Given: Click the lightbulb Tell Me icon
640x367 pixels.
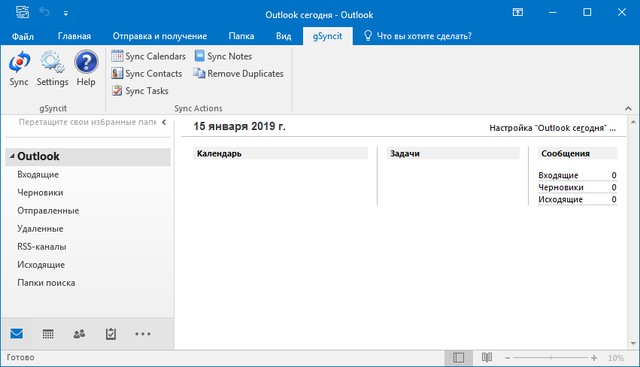Looking at the screenshot, I should (368, 36).
